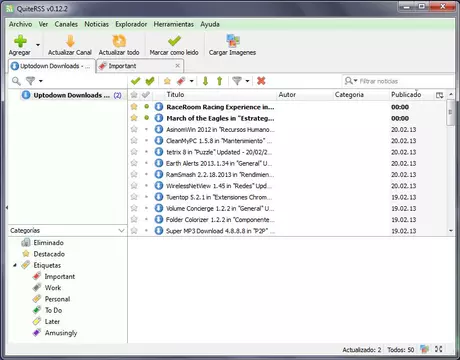The height and width of the screenshot is (360, 460).
Task: Toggle star on RaceRoom Racing Experience item
Action: tap(134, 107)
